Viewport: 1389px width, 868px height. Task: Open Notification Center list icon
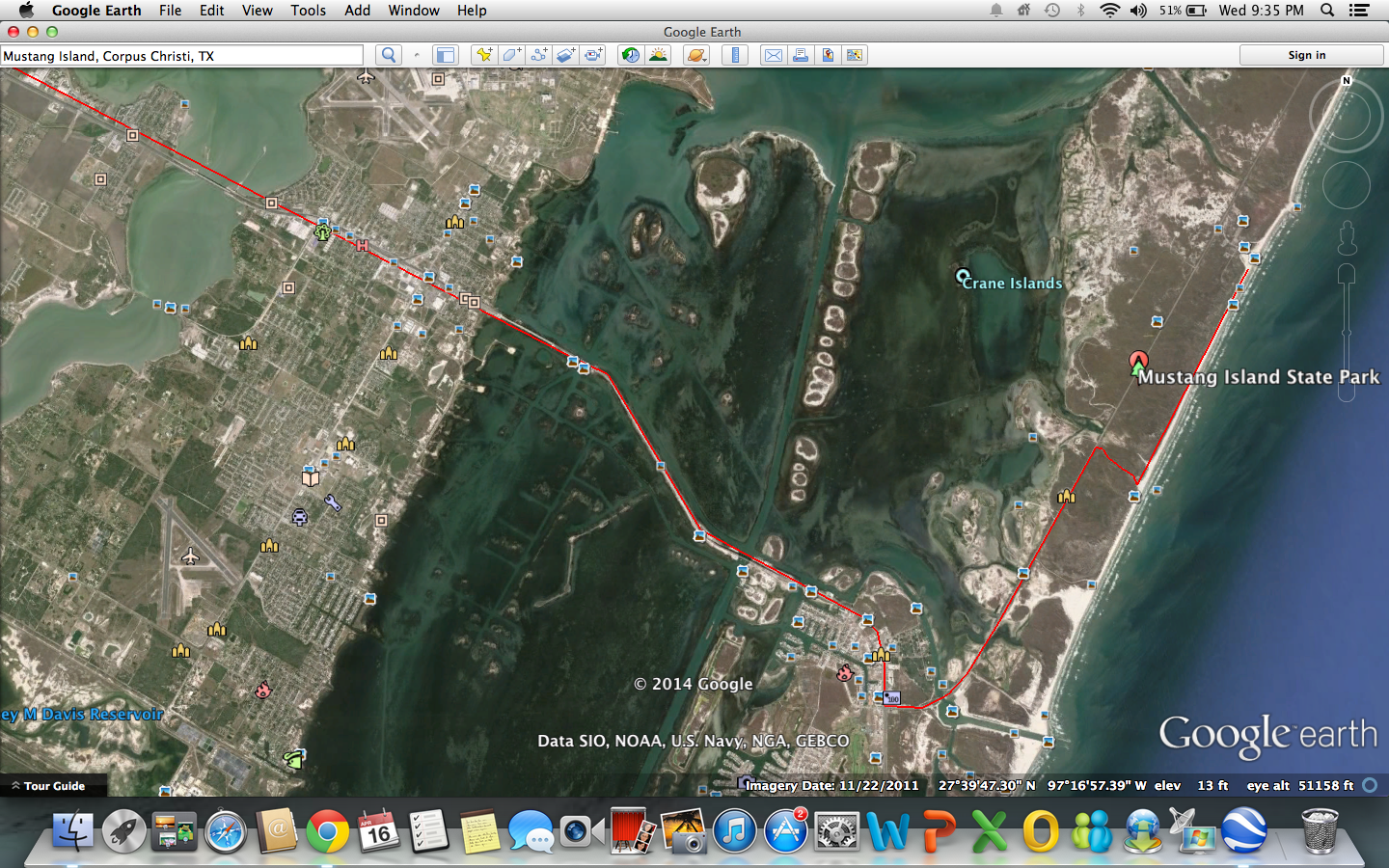[x=1359, y=10]
